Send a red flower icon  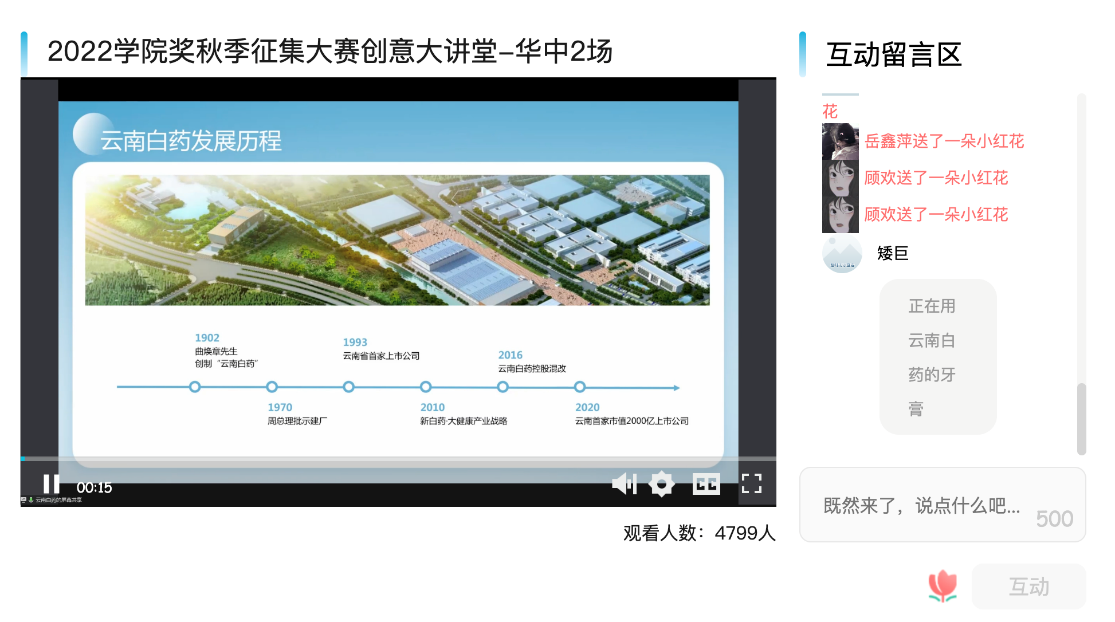[943, 586]
